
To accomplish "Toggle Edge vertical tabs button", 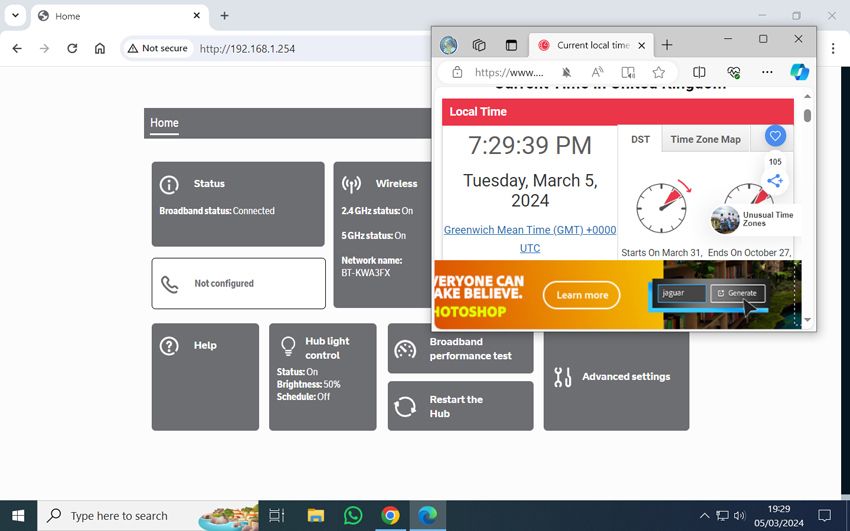I will (511, 45).
